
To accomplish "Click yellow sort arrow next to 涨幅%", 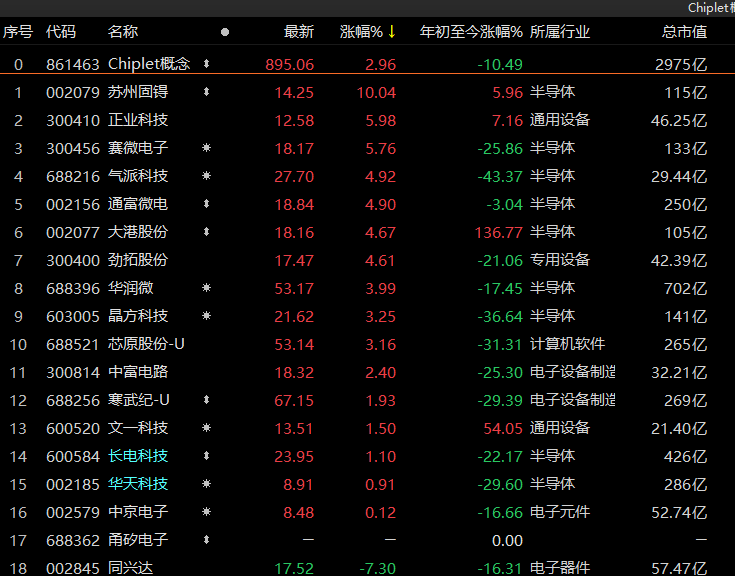I will tap(392, 32).
